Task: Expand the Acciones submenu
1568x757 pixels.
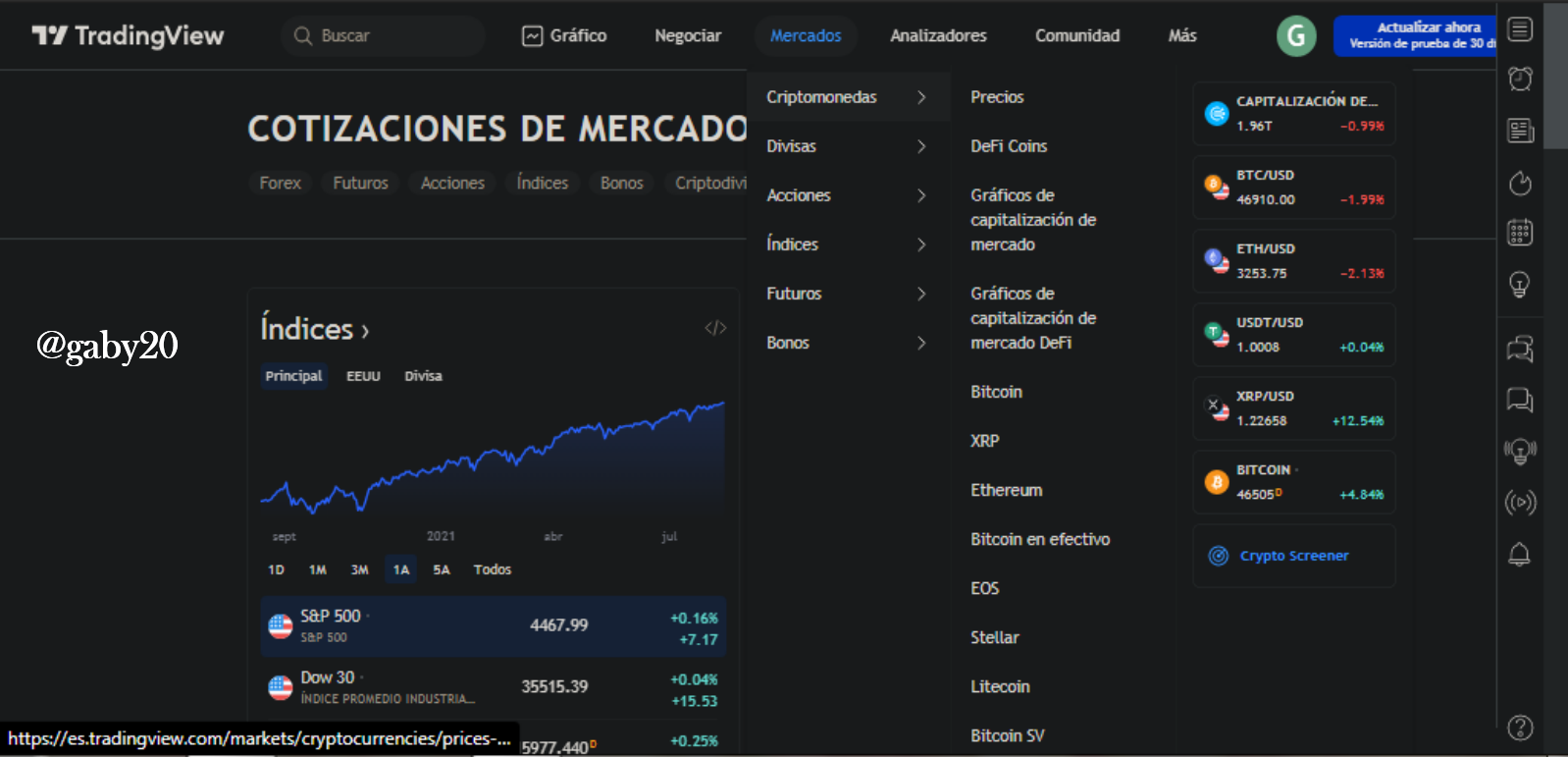Action: pos(848,195)
